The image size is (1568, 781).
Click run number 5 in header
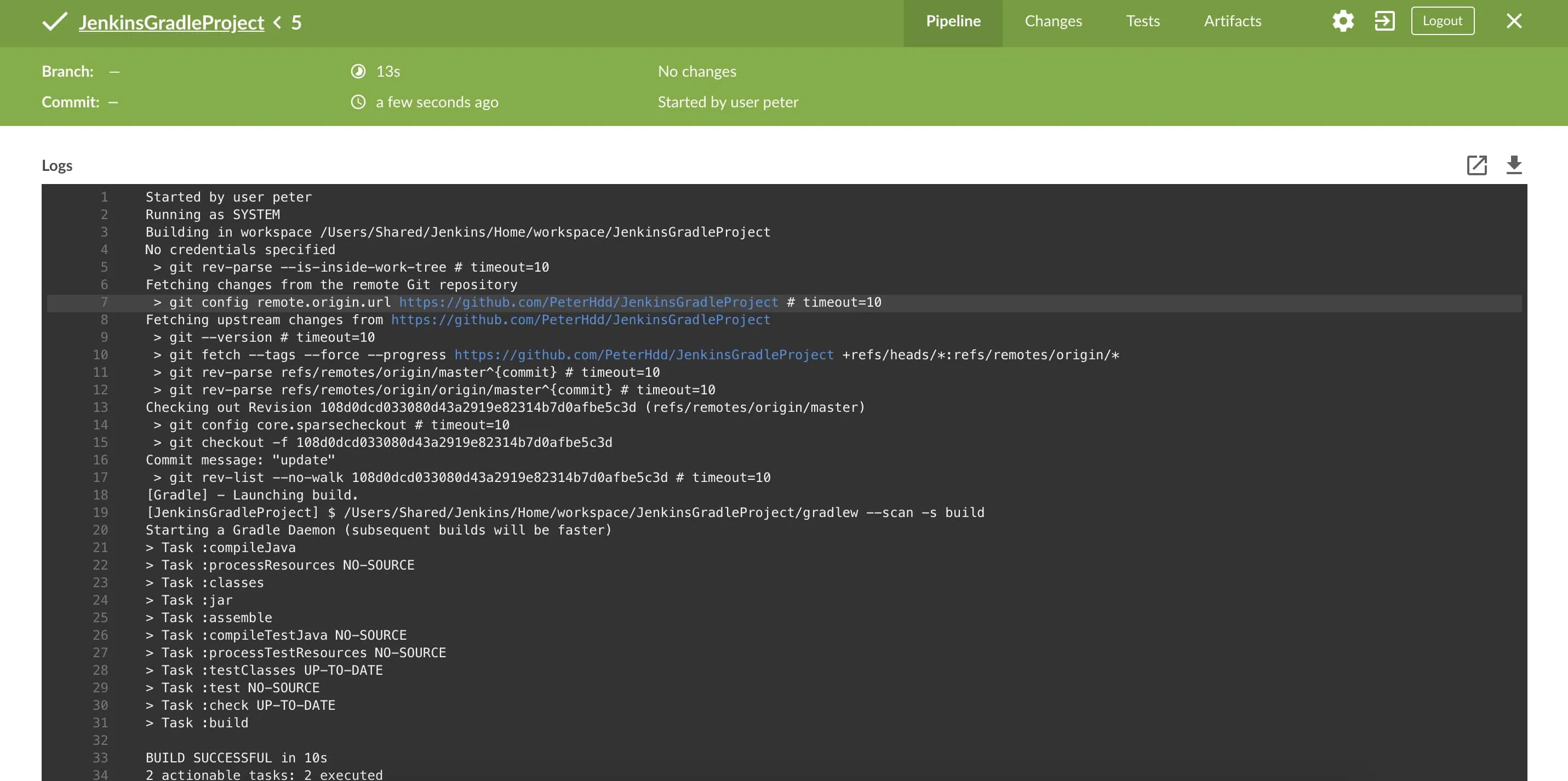pyautogui.click(x=296, y=23)
